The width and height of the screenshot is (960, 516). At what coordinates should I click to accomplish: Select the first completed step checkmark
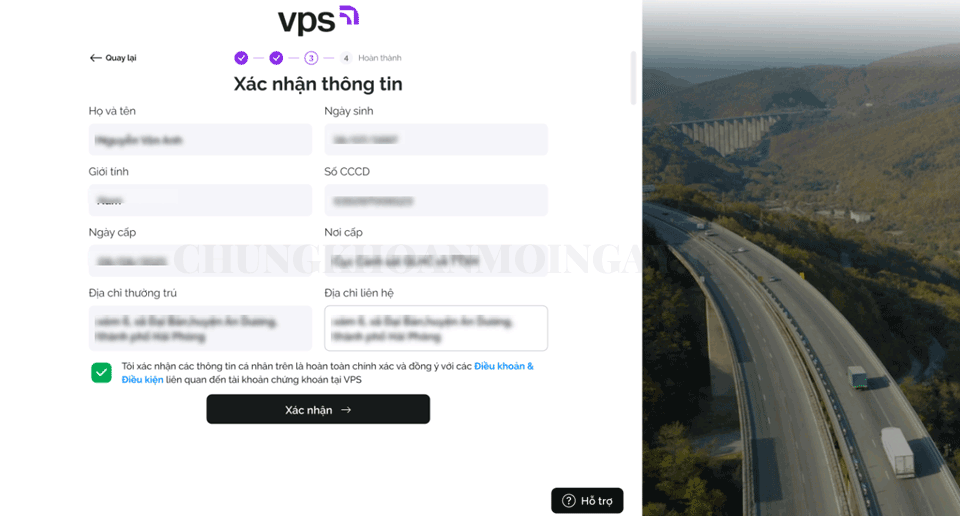point(241,58)
